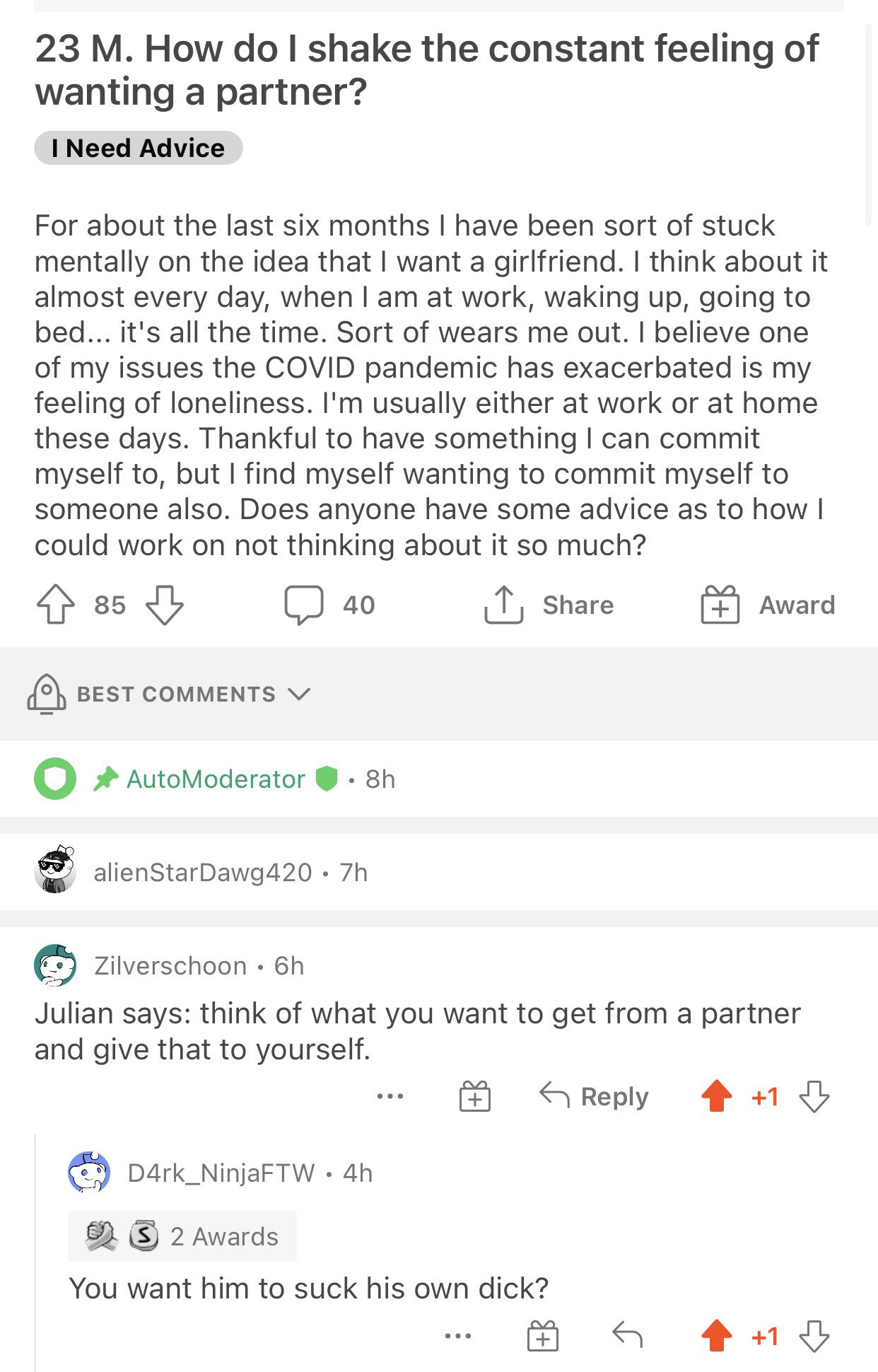The width and height of the screenshot is (878, 1372).
Task: Open the post's comments bubble icon
Action: pos(304,605)
